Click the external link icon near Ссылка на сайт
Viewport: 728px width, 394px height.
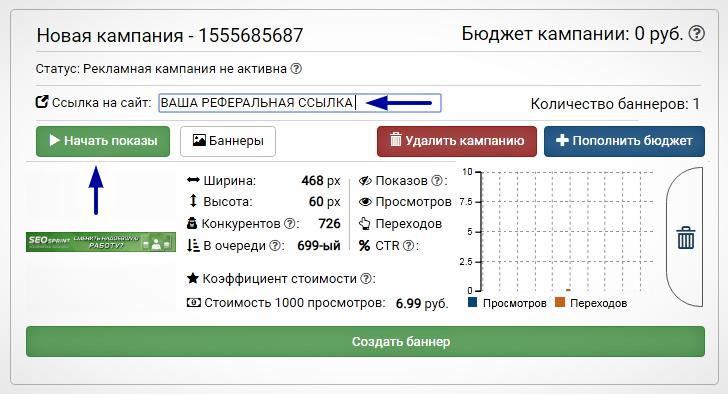(x=42, y=102)
